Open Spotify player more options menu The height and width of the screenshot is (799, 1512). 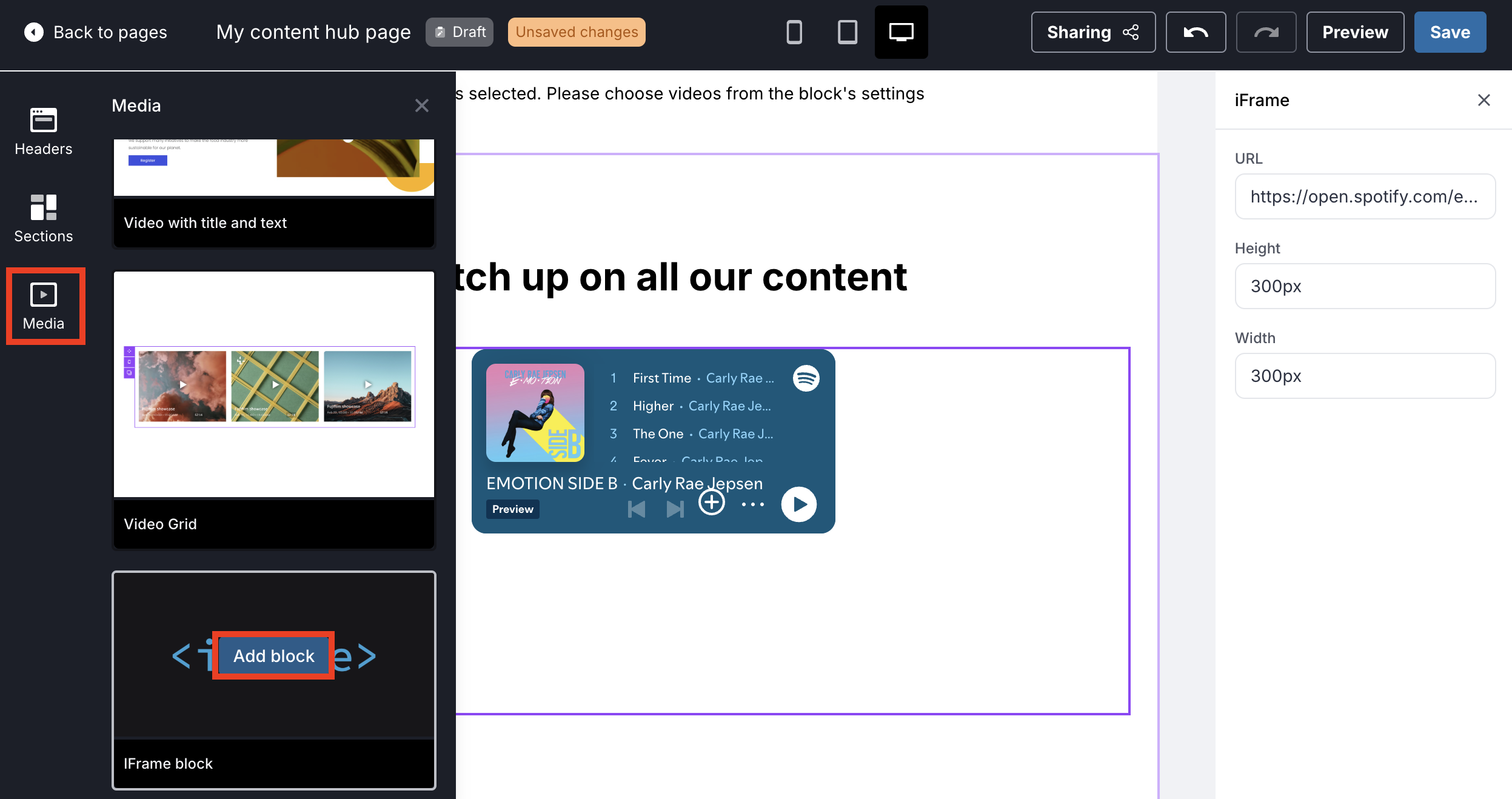pos(753,504)
